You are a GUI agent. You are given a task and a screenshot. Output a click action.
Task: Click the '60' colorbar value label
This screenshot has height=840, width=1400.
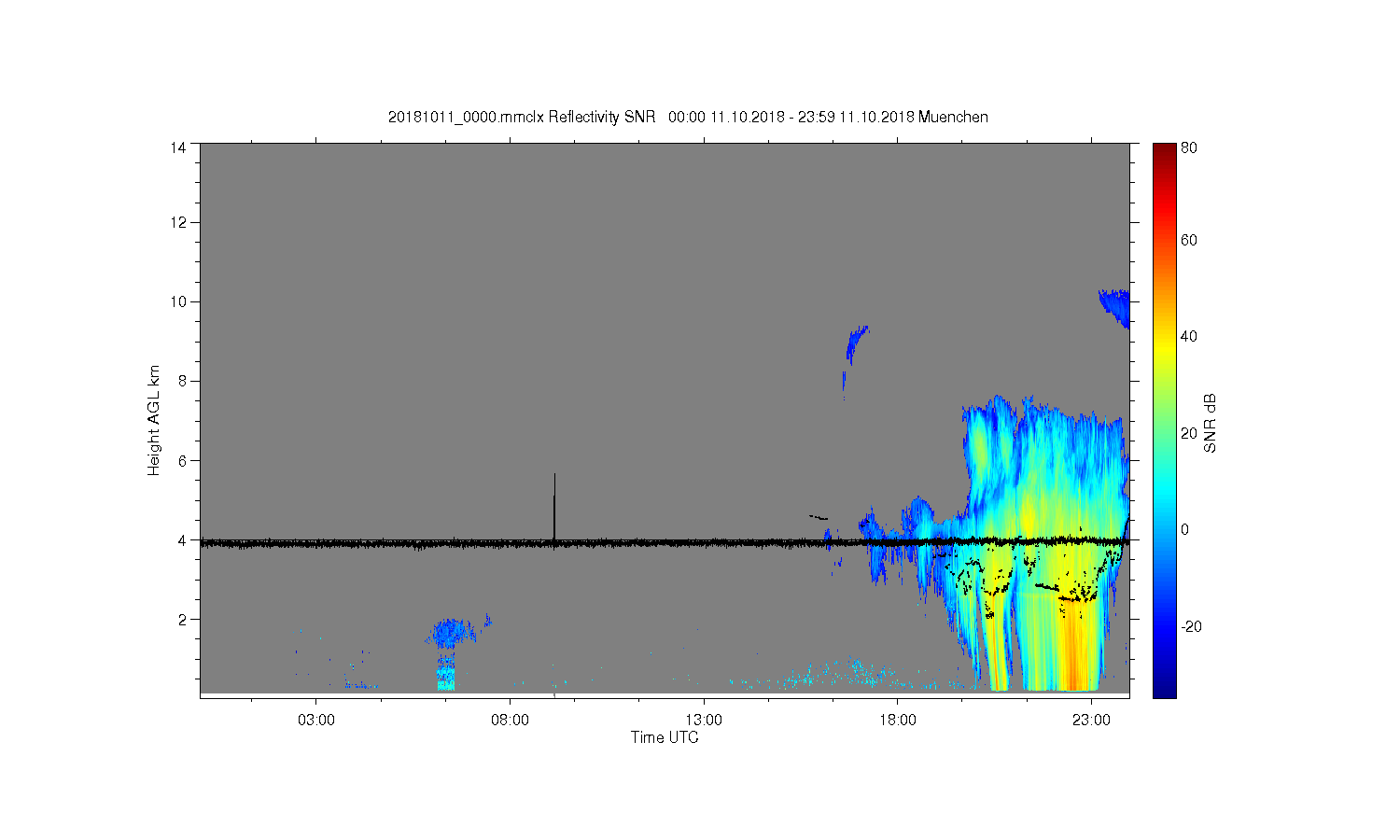(1189, 241)
